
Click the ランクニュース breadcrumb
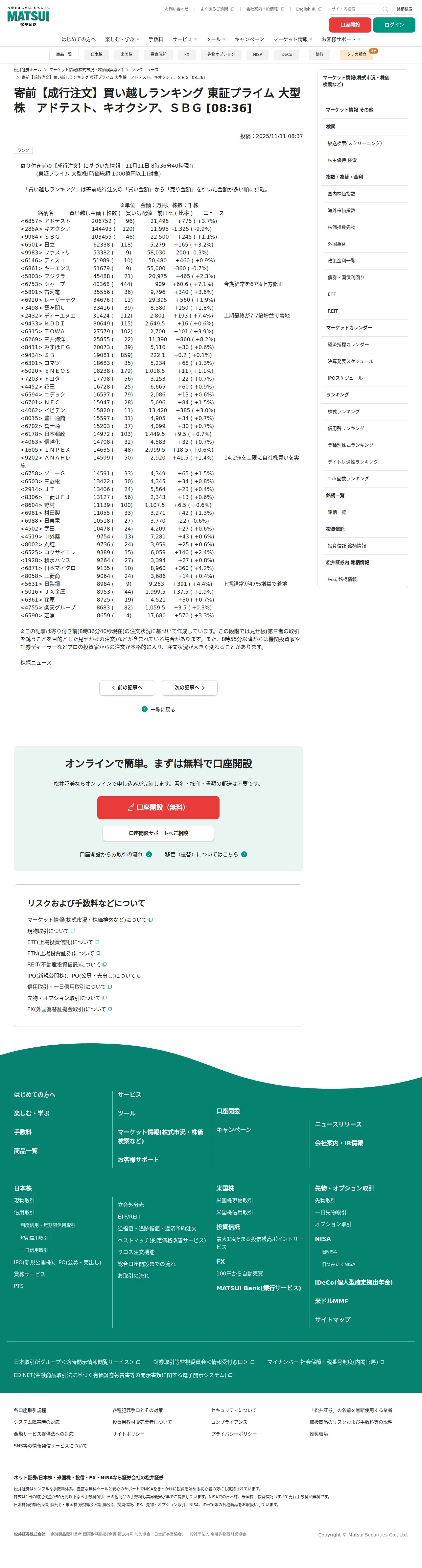click(144, 70)
